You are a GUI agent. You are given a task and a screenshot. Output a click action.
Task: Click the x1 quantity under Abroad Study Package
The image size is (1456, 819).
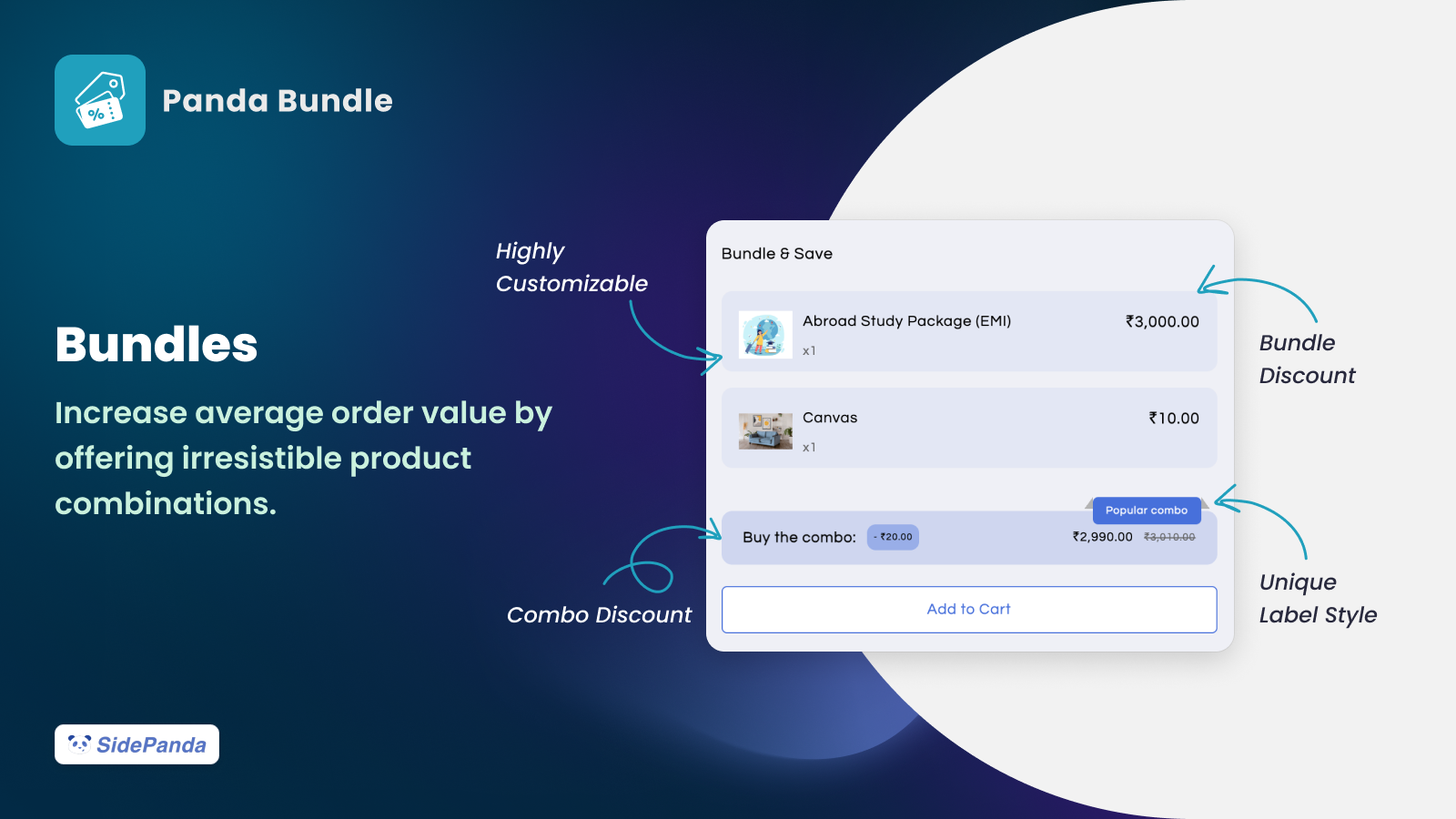coord(808,349)
